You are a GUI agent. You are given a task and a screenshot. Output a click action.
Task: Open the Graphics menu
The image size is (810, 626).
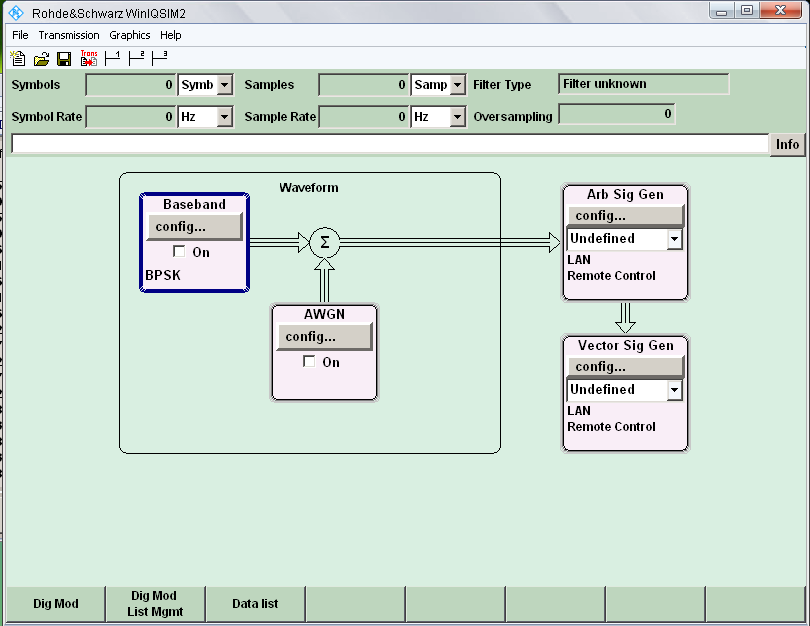pyautogui.click(x=129, y=35)
